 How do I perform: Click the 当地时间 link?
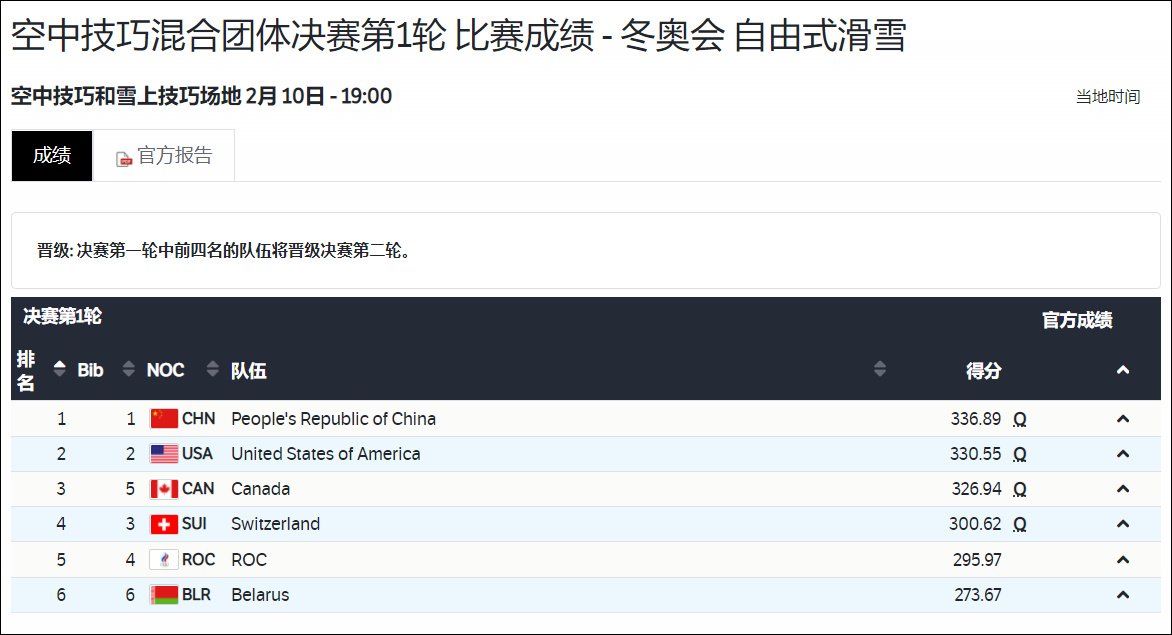click(x=1108, y=97)
